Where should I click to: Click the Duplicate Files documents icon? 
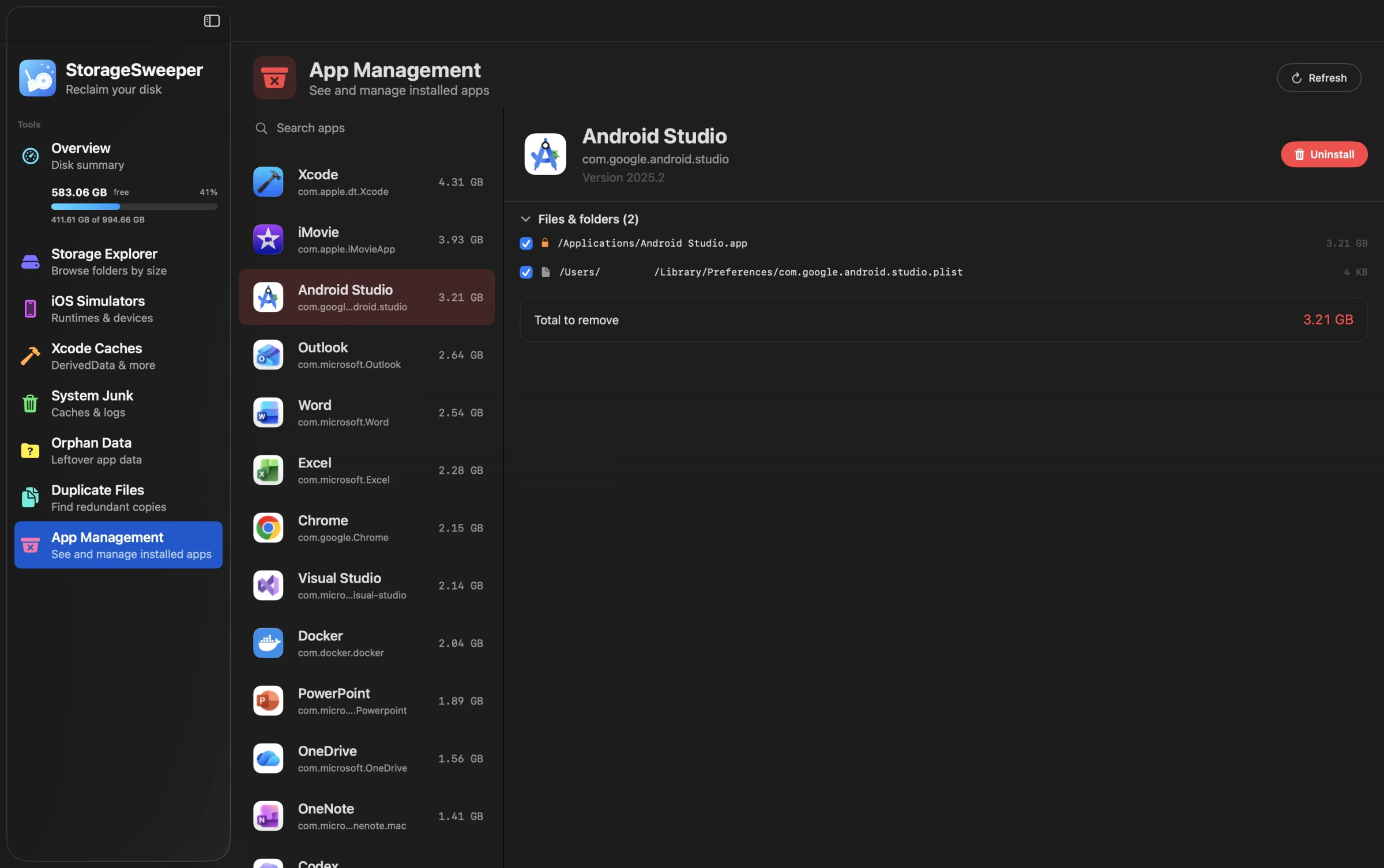(x=31, y=498)
